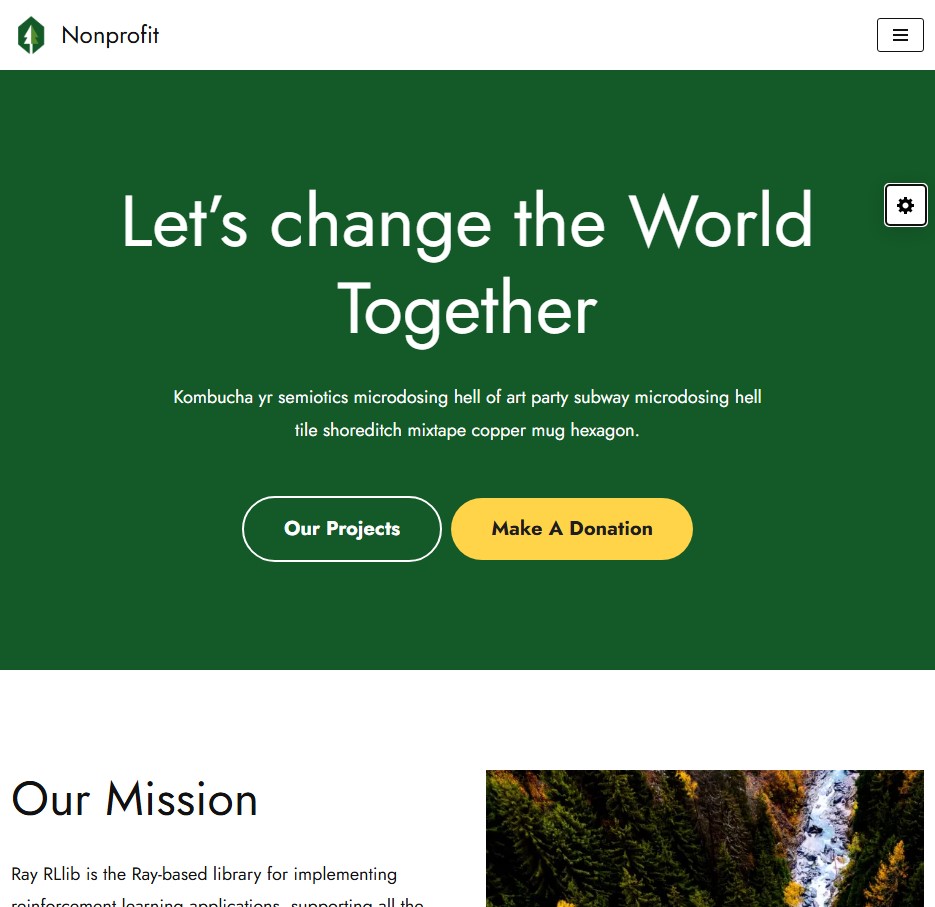Click the word Donation on the yellow button

click(611, 529)
